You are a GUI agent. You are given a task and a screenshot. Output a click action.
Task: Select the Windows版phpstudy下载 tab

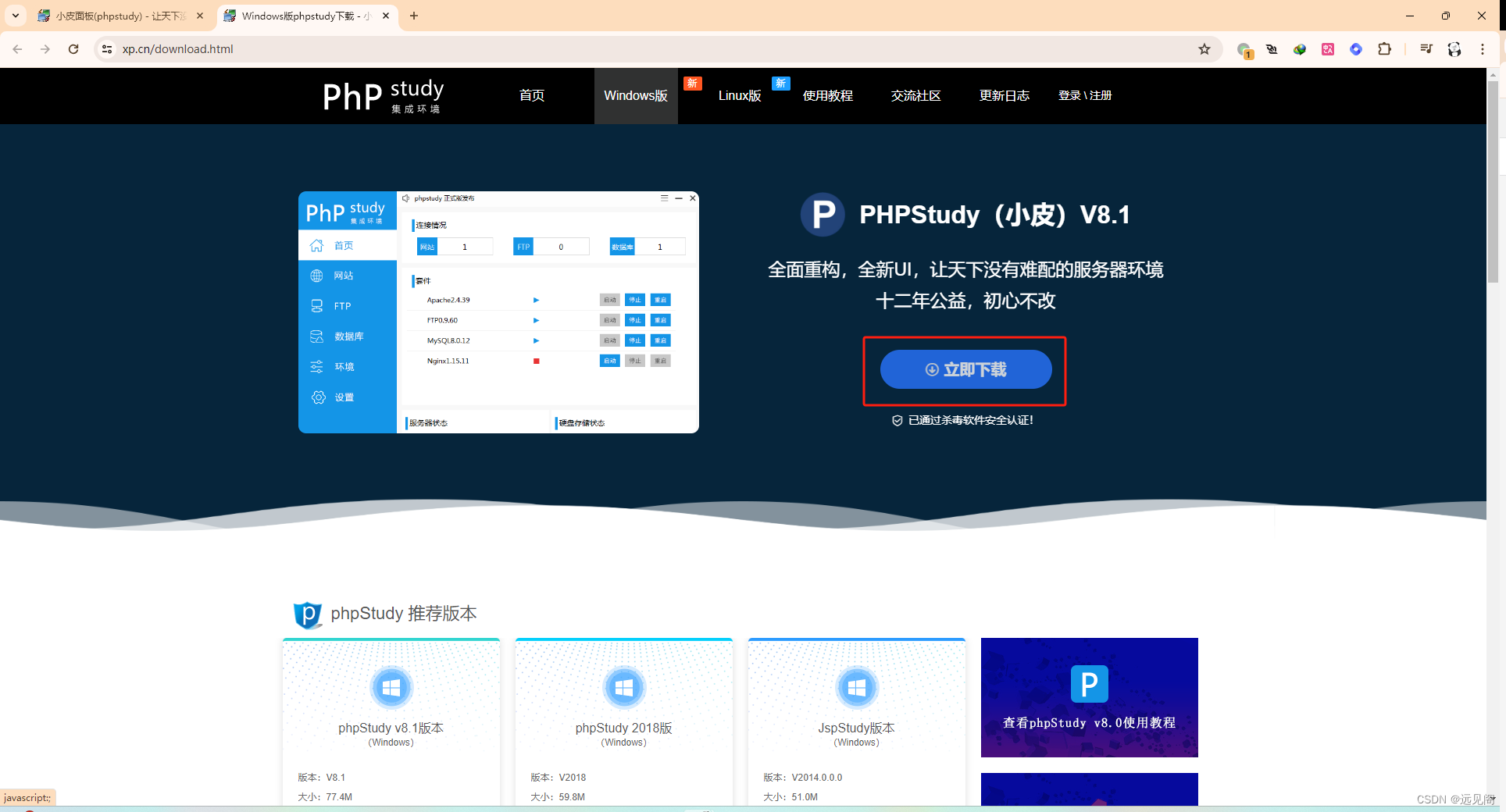(x=307, y=16)
